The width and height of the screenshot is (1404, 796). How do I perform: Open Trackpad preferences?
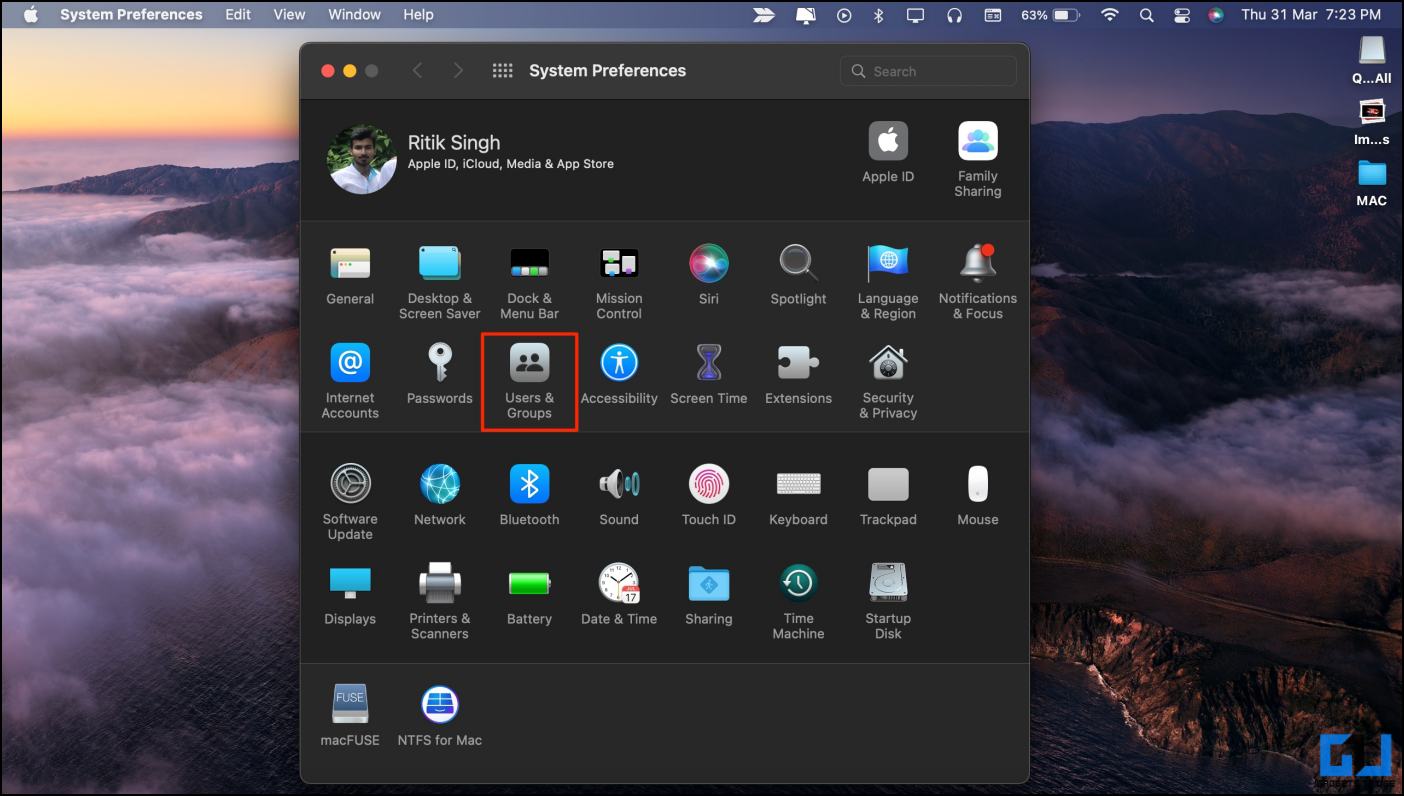[888, 496]
